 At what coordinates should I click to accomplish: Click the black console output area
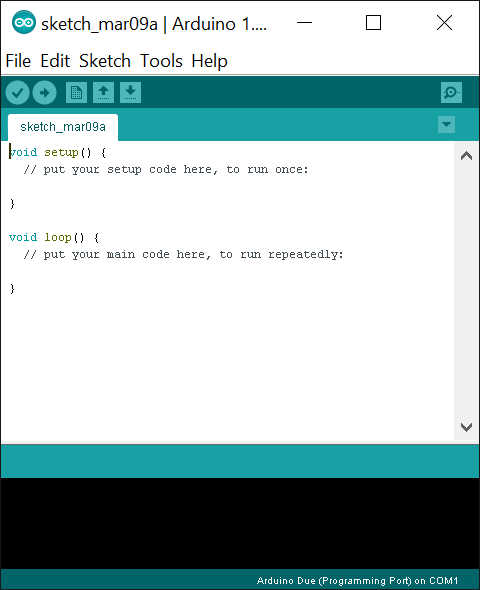pyautogui.click(x=240, y=523)
